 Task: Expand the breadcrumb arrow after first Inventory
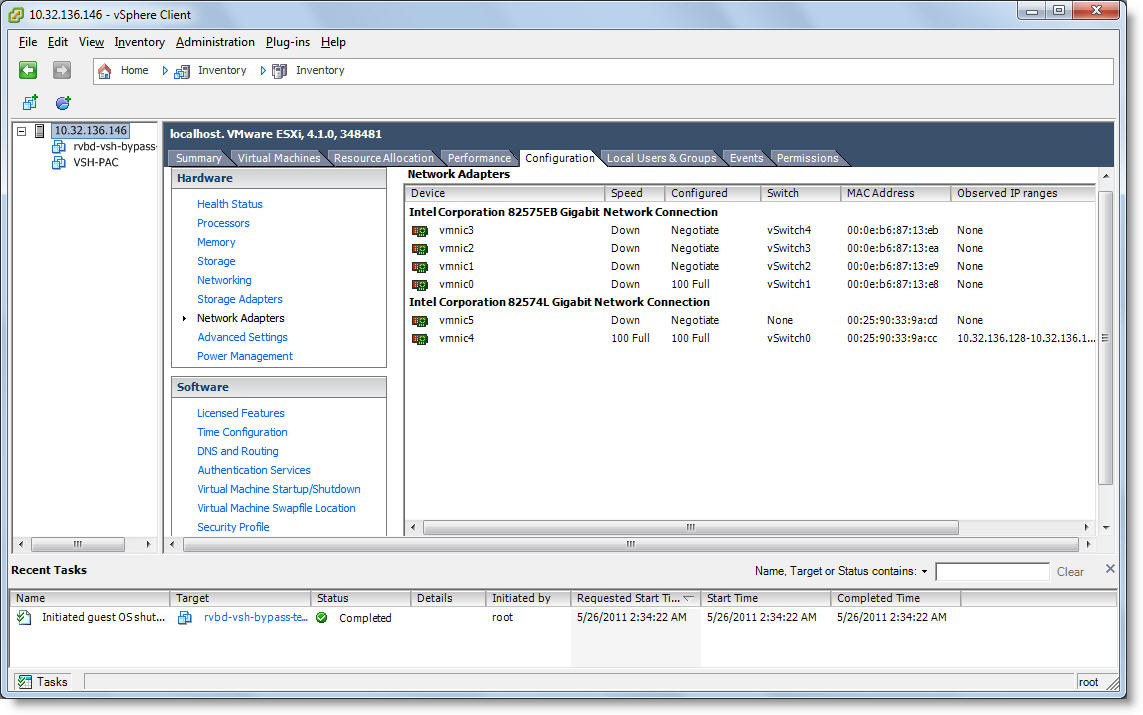pyautogui.click(x=263, y=71)
